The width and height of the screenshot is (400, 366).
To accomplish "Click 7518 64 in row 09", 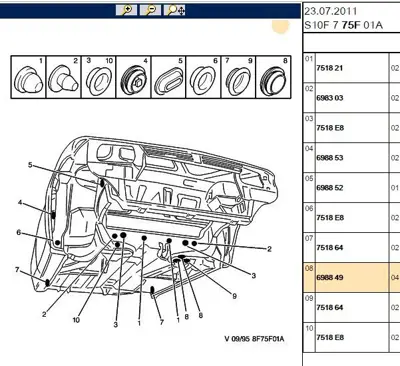I will pos(330,307).
